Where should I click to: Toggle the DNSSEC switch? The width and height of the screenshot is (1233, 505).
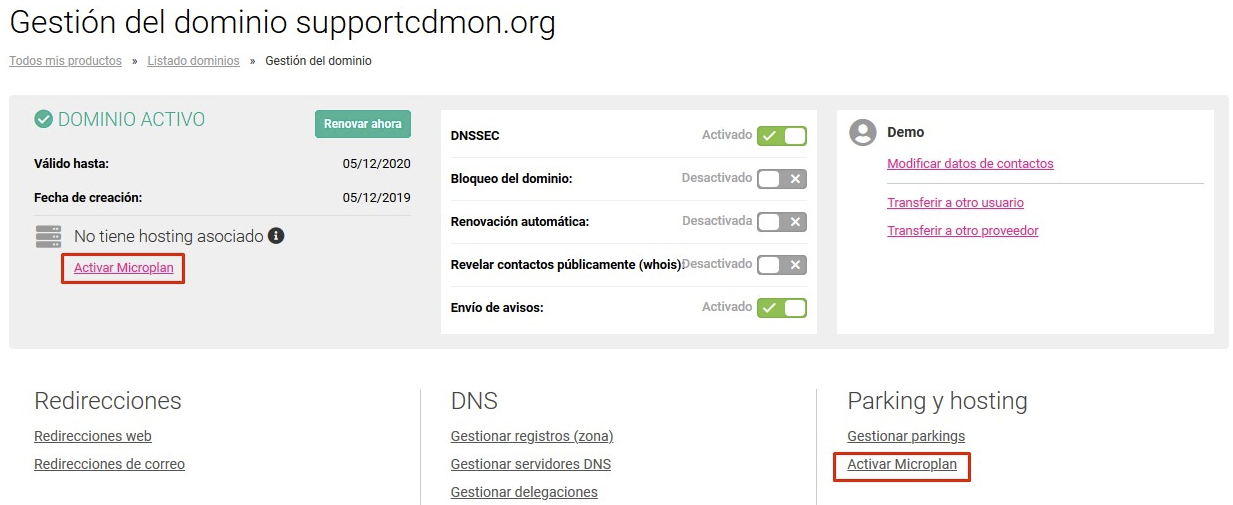[x=782, y=135]
